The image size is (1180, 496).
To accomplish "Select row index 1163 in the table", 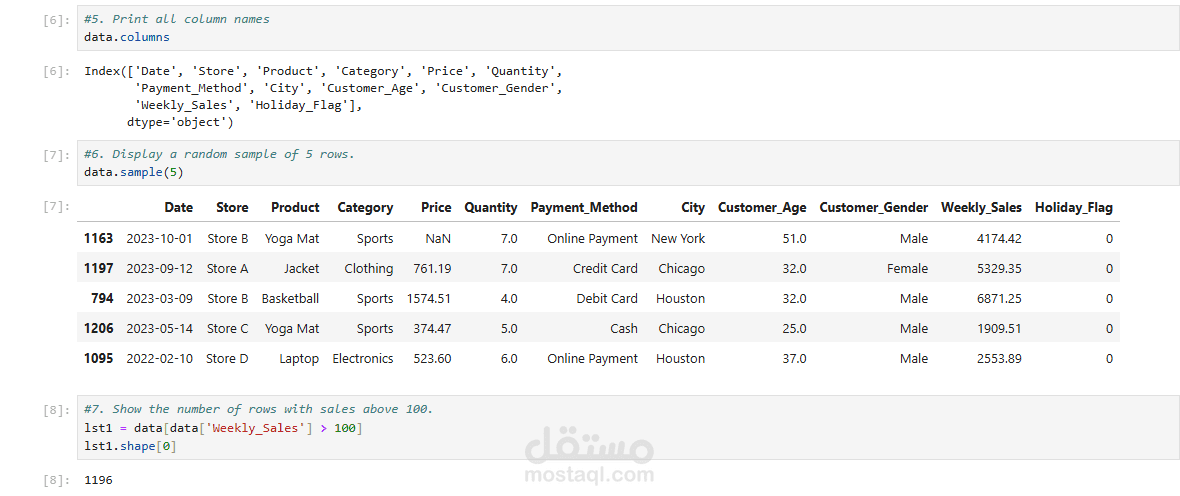I will 99,239.
